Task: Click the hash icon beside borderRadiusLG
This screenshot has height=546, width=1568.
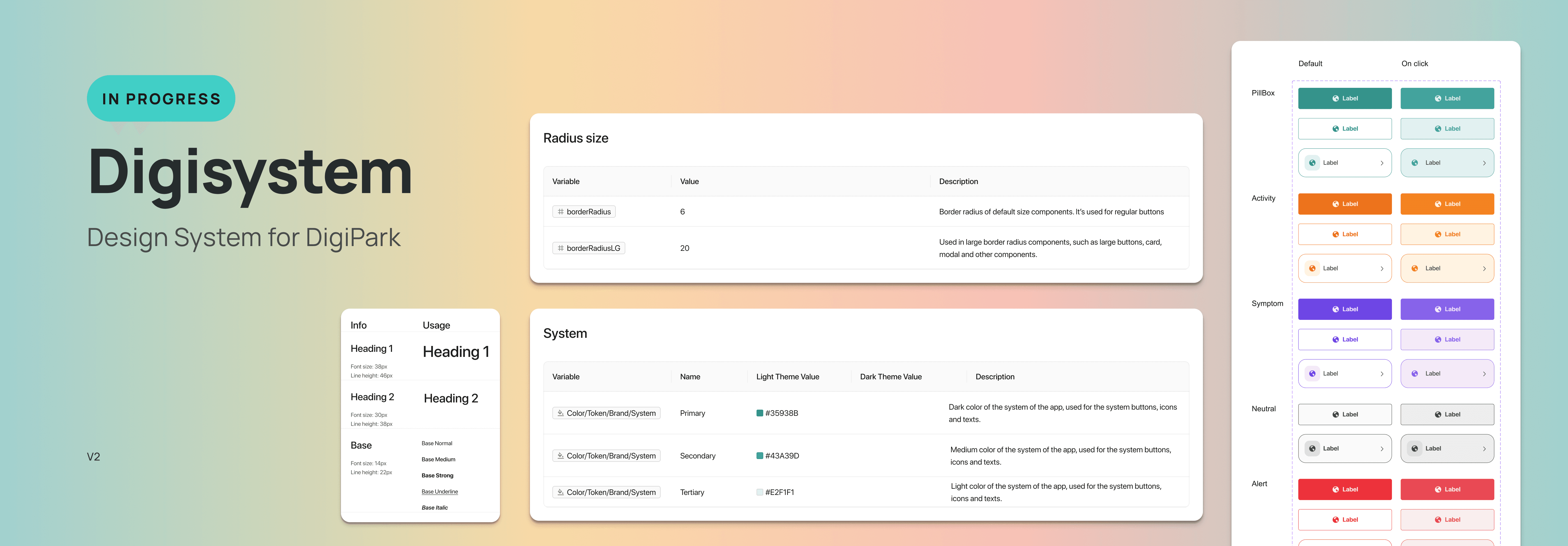Action: [x=561, y=248]
